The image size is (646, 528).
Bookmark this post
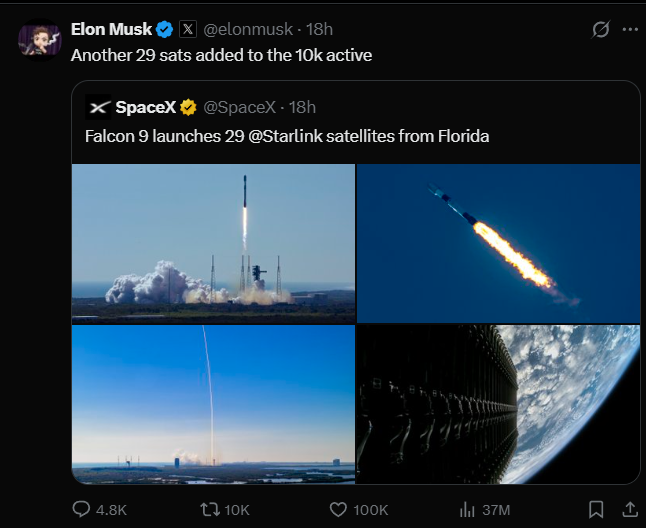595,509
